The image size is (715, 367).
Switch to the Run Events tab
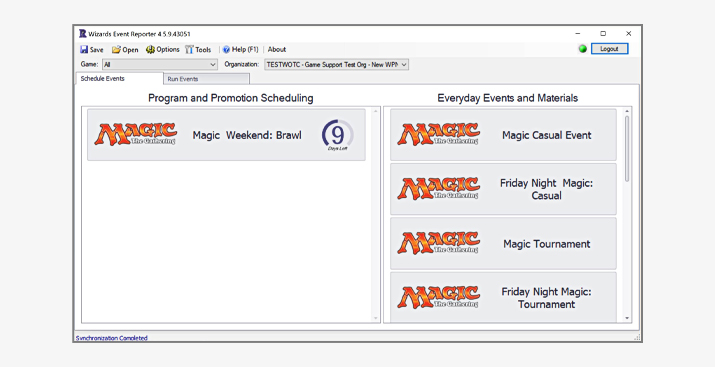[x=207, y=79]
